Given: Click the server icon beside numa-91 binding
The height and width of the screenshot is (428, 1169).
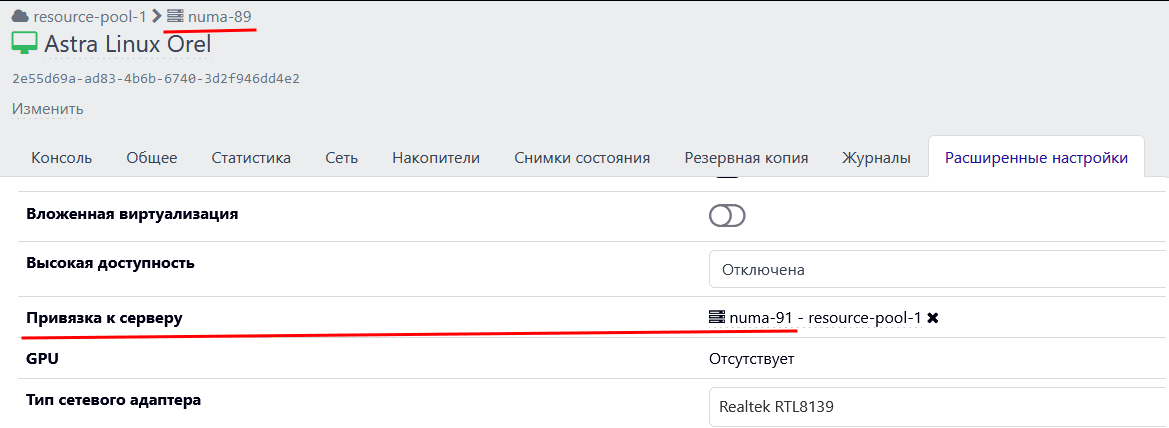Looking at the screenshot, I should pos(716,318).
